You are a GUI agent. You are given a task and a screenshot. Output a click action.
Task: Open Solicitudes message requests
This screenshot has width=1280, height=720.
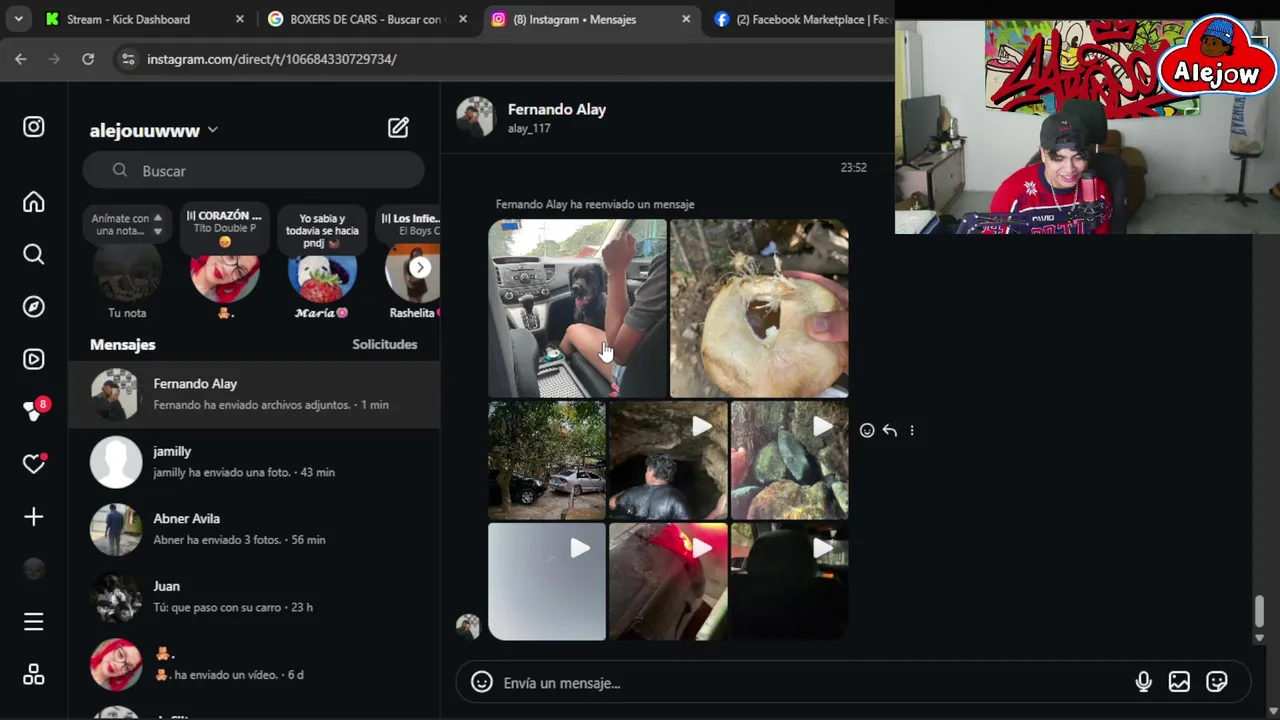[x=384, y=344]
